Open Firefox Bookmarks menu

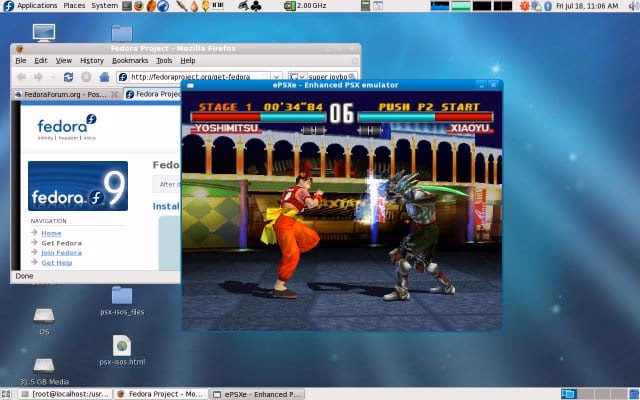click(x=130, y=60)
